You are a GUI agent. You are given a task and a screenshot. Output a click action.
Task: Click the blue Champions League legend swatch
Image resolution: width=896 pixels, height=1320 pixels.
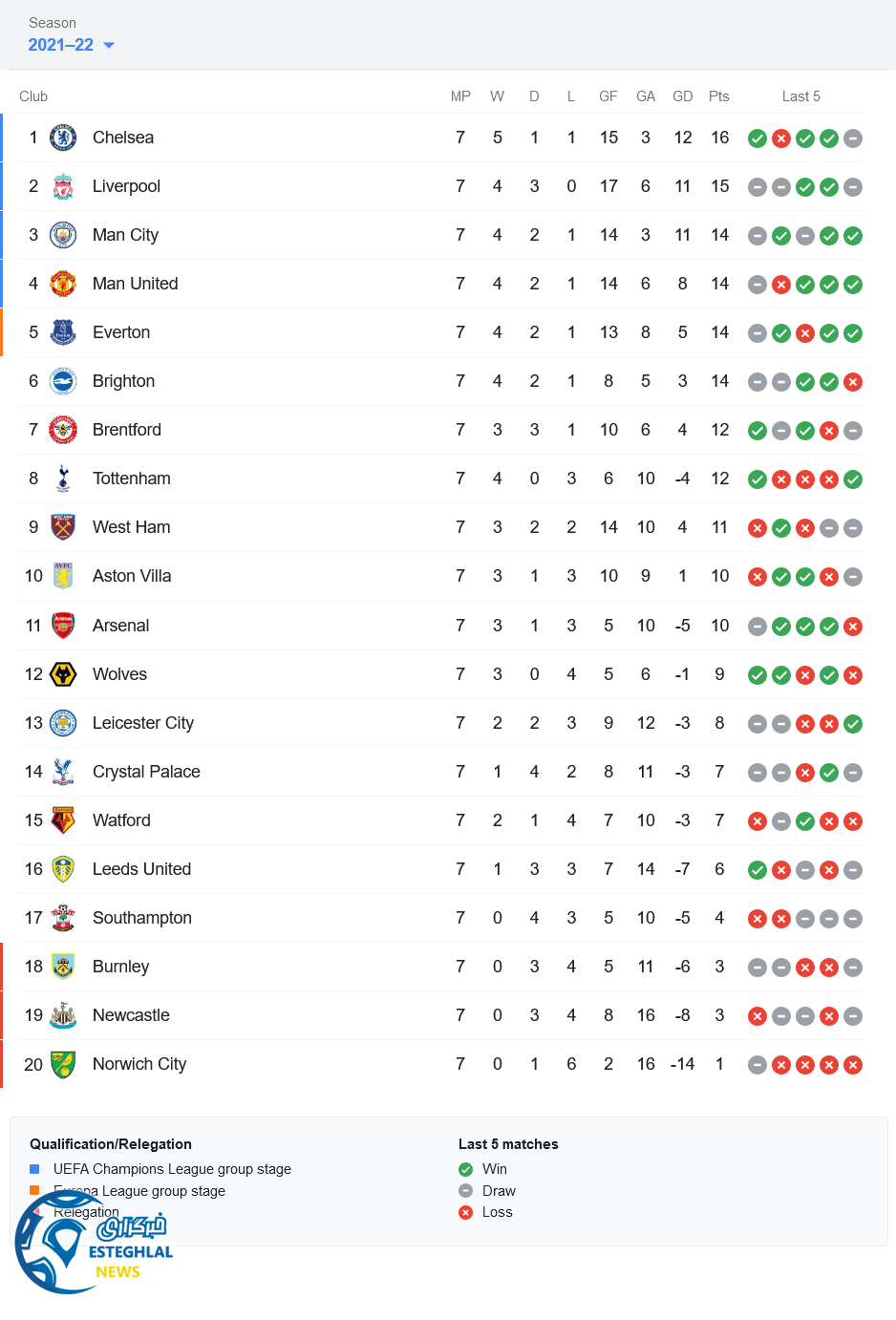(x=34, y=1169)
